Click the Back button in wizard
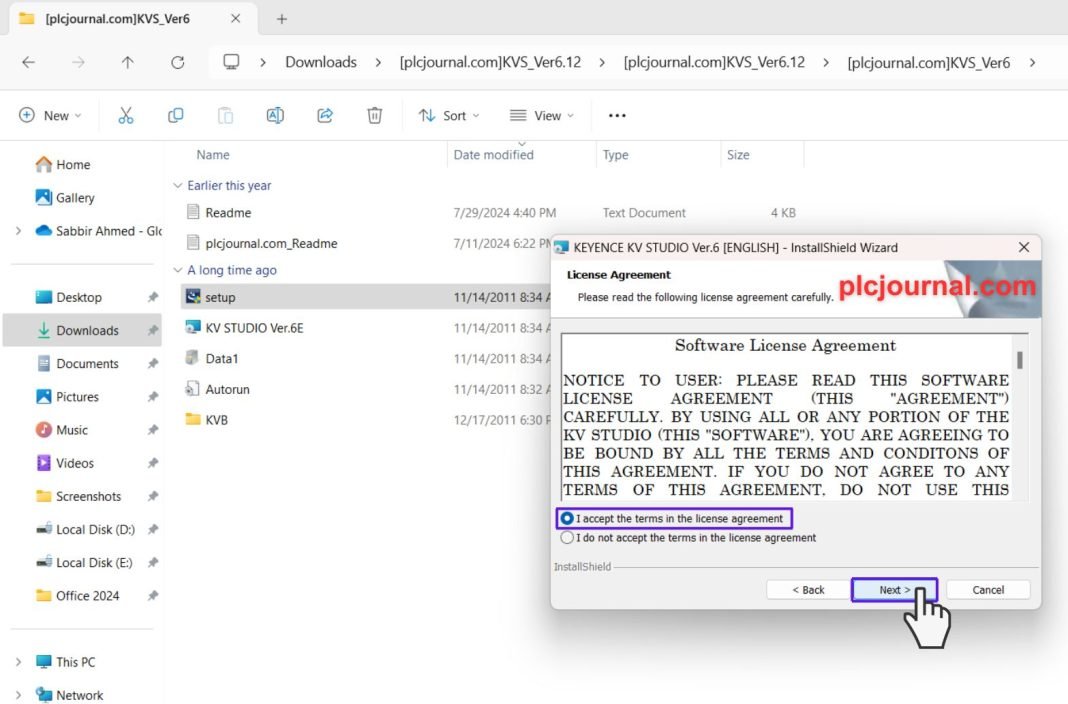 click(x=808, y=590)
